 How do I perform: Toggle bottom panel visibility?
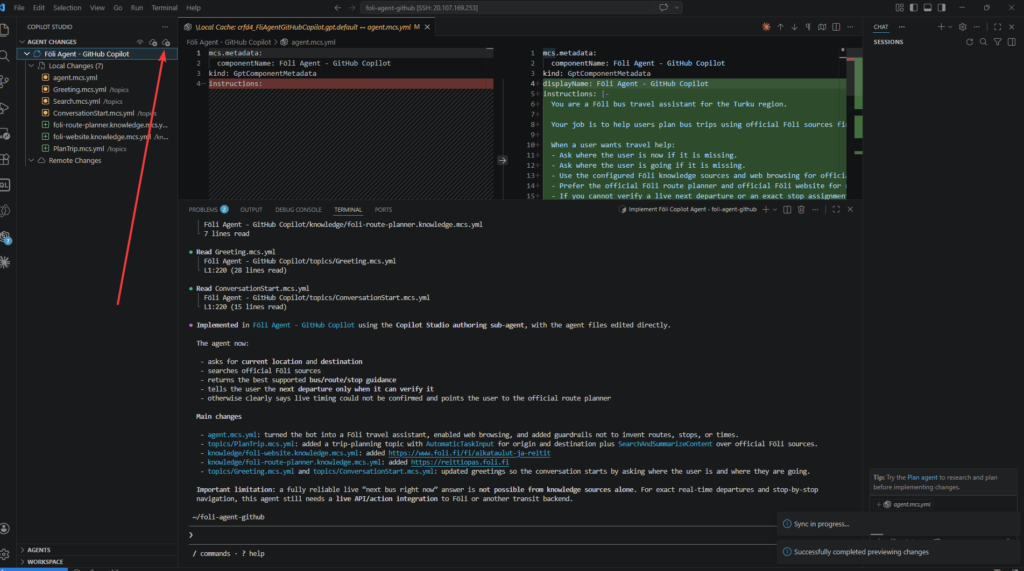click(x=927, y=8)
